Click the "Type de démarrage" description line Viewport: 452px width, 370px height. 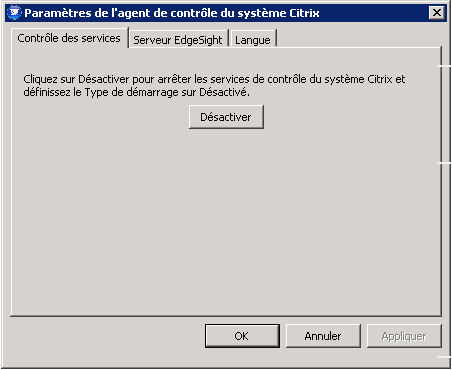point(136,92)
